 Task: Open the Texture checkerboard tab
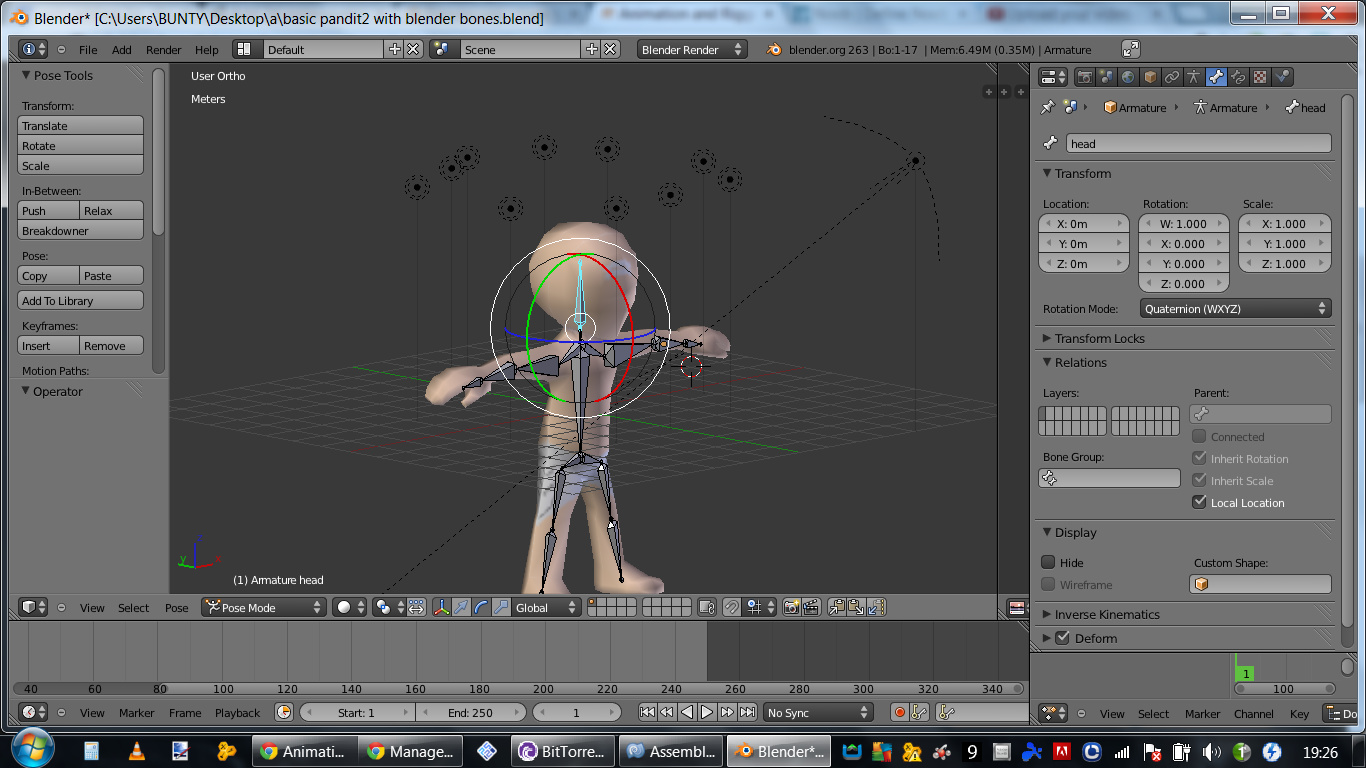pyautogui.click(x=1260, y=77)
